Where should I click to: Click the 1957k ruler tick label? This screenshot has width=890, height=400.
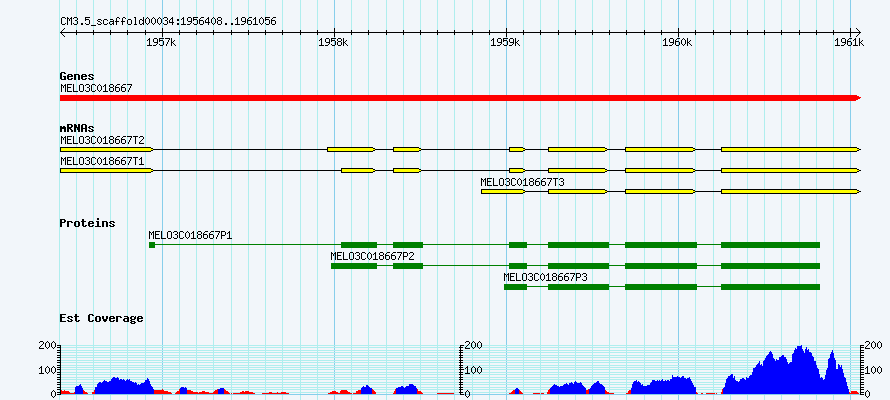pyautogui.click(x=162, y=43)
